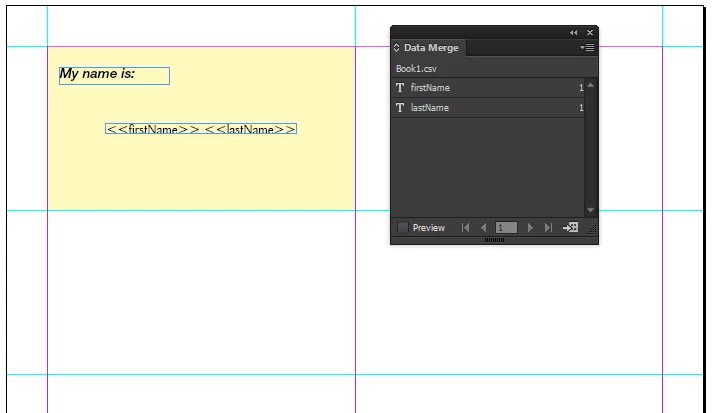Select the lastName field in the panel
The image size is (712, 413).
tap(487, 108)
